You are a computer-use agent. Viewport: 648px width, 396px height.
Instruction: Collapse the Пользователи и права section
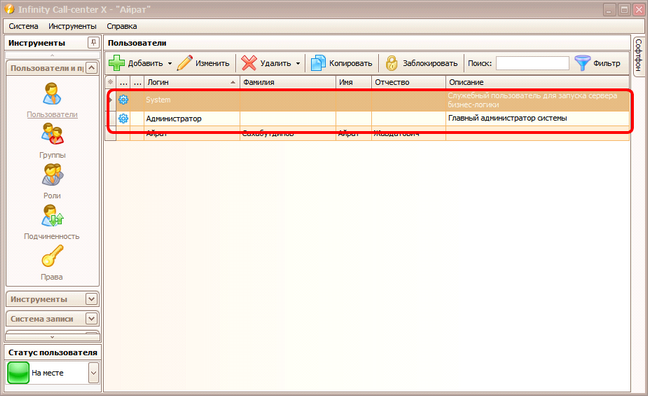point(91,68)
